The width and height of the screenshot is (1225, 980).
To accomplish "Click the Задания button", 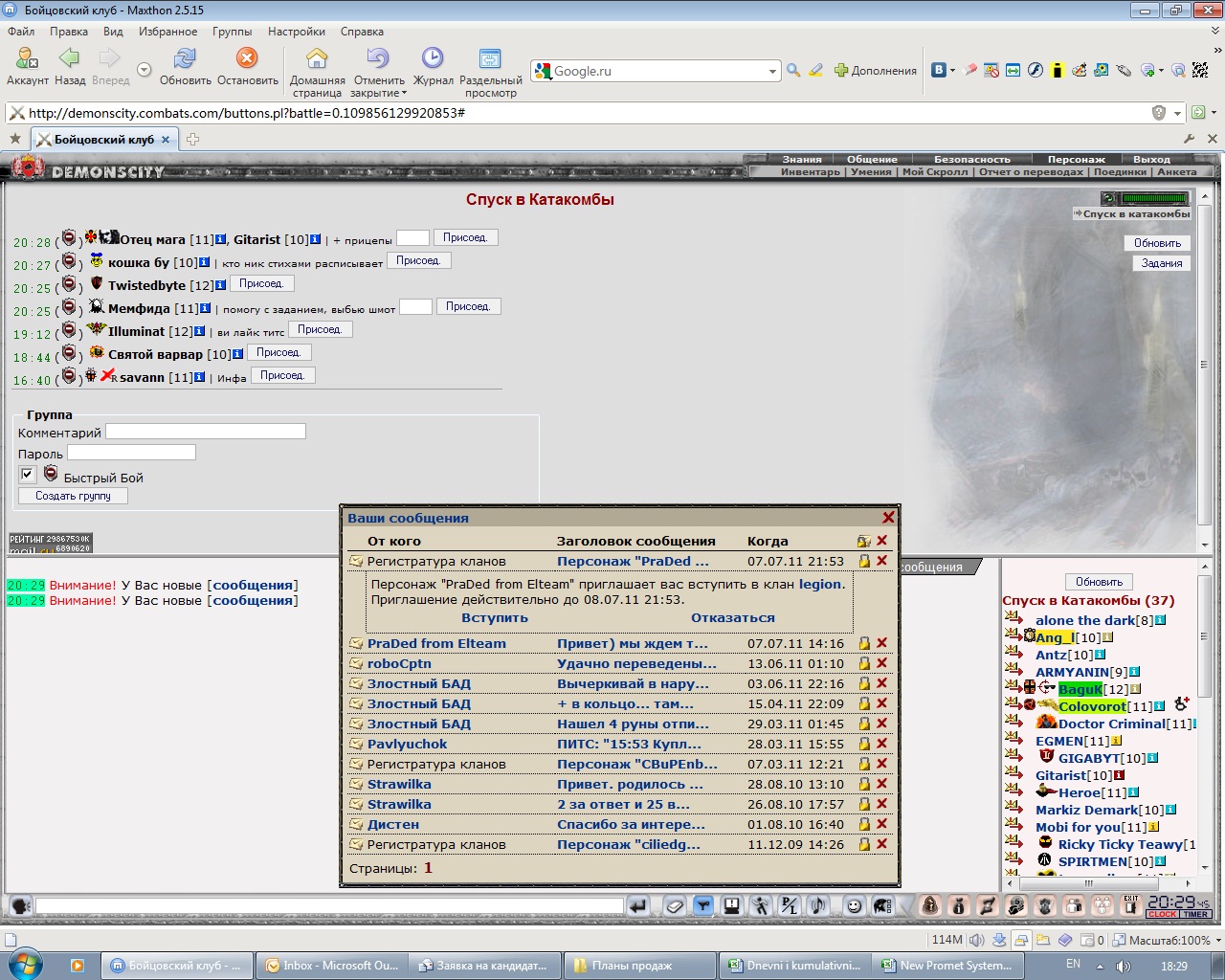I will [x=1162, y=263].
